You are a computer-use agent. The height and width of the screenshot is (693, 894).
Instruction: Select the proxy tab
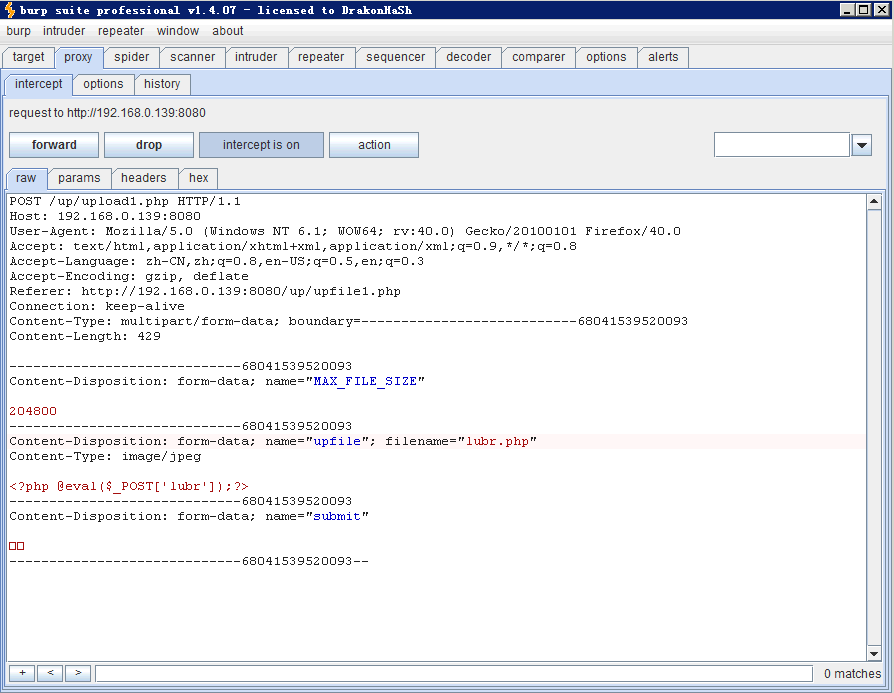point(78,57)
